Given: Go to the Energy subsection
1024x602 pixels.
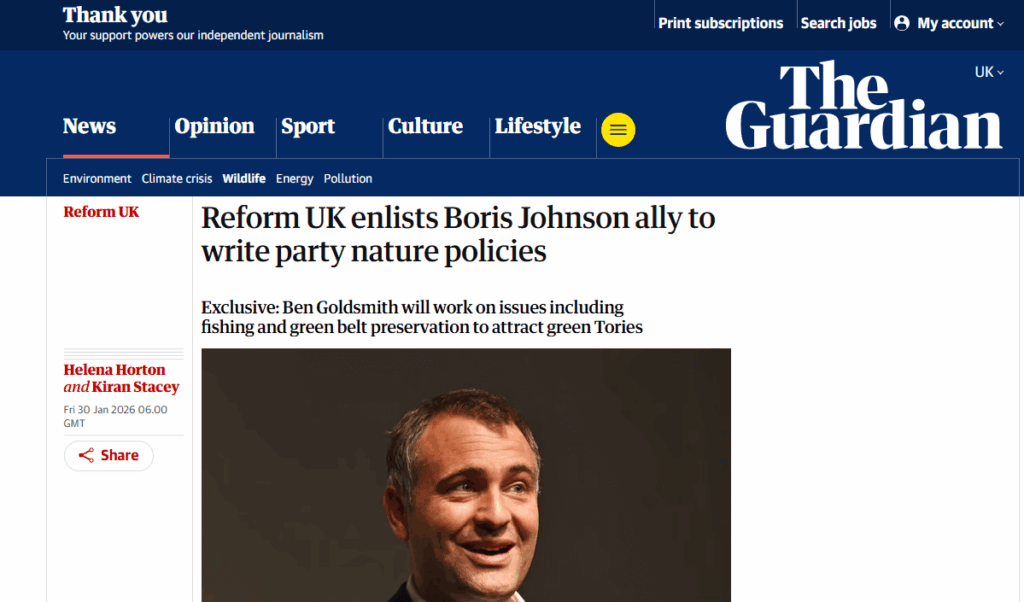Looking at the screenshot, I should click(x=295, y=179).
